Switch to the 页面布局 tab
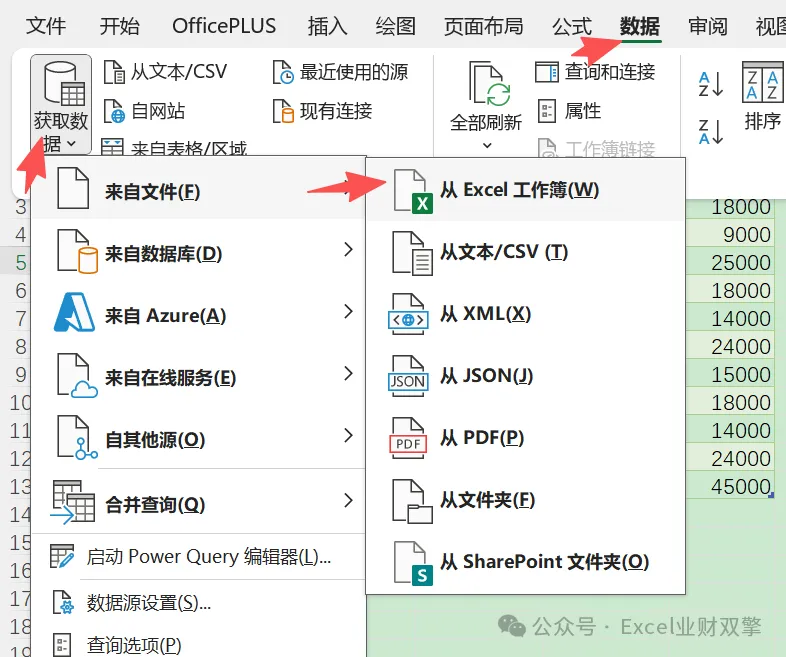Image resolution: width=786 pixels, height=657 pixels. point(484,26)
